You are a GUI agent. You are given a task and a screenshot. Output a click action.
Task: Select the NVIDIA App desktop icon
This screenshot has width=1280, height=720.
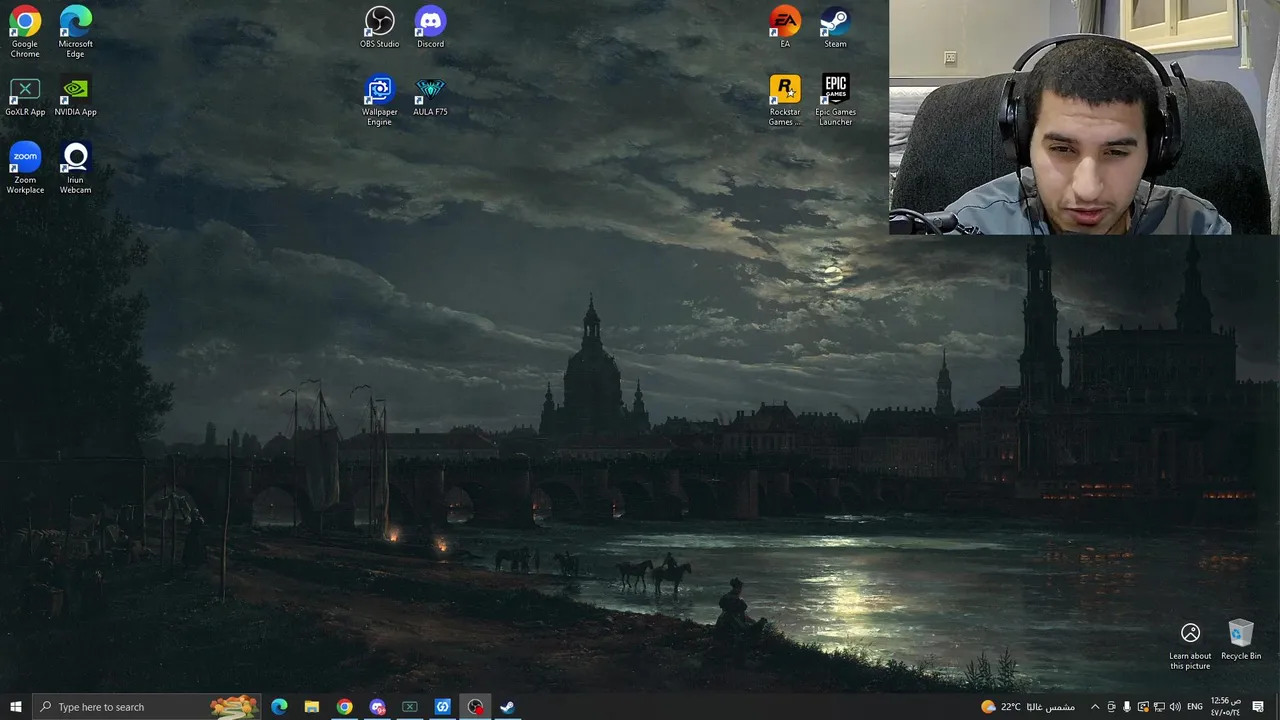click(x=75, y=97)
